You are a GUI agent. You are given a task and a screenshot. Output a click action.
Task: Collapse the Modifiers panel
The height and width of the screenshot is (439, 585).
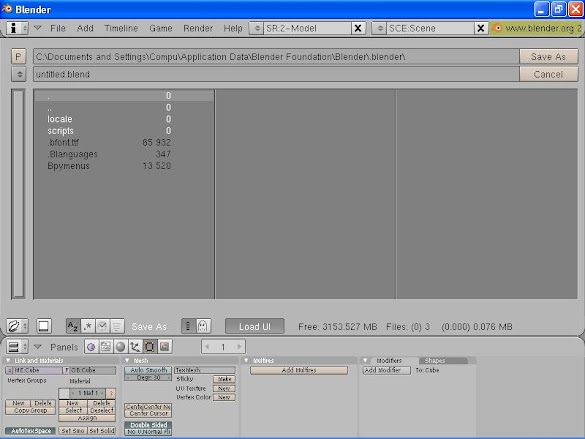pos(365,360)
